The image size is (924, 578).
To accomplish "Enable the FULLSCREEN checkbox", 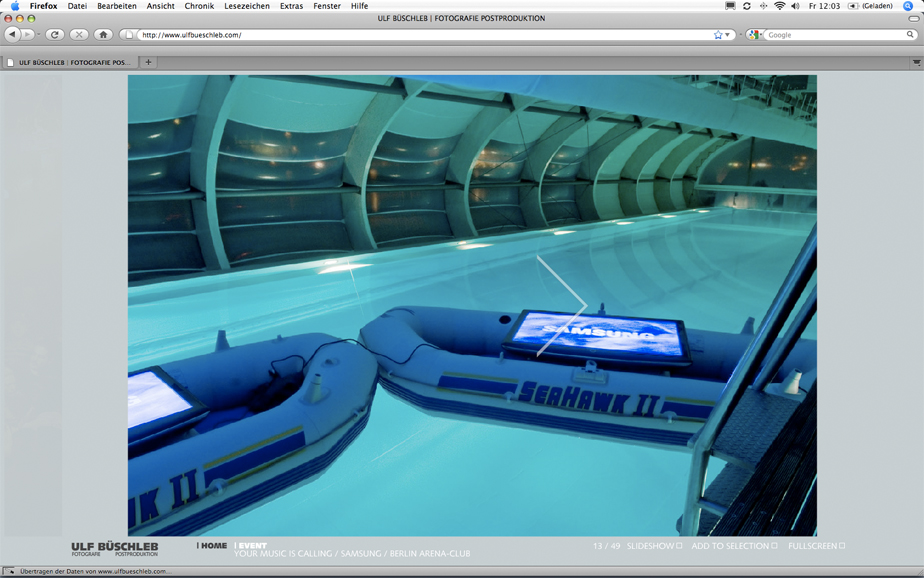I will click(x=842, y=546).
